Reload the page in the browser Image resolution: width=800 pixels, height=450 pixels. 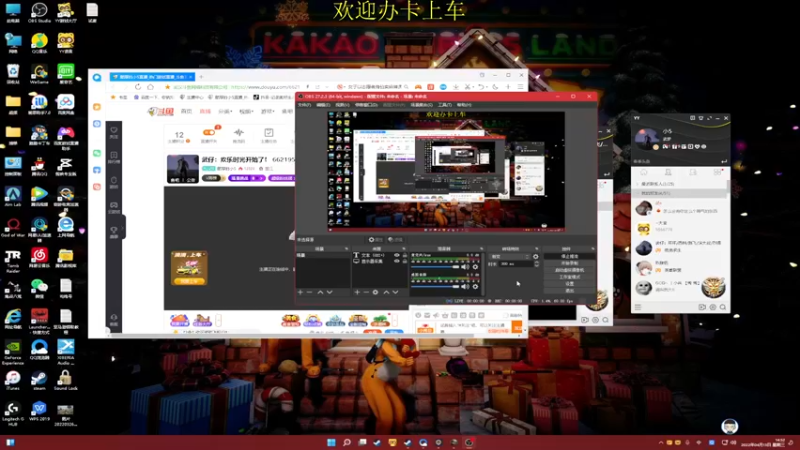[138, 87]
